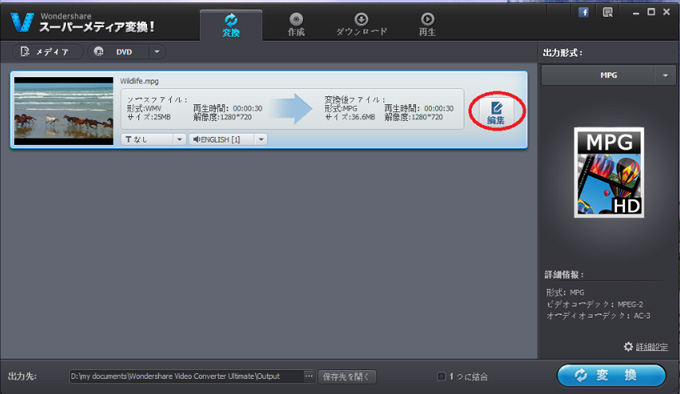Click the 形式:WMV source format text
680x394 pixels.
144,108
